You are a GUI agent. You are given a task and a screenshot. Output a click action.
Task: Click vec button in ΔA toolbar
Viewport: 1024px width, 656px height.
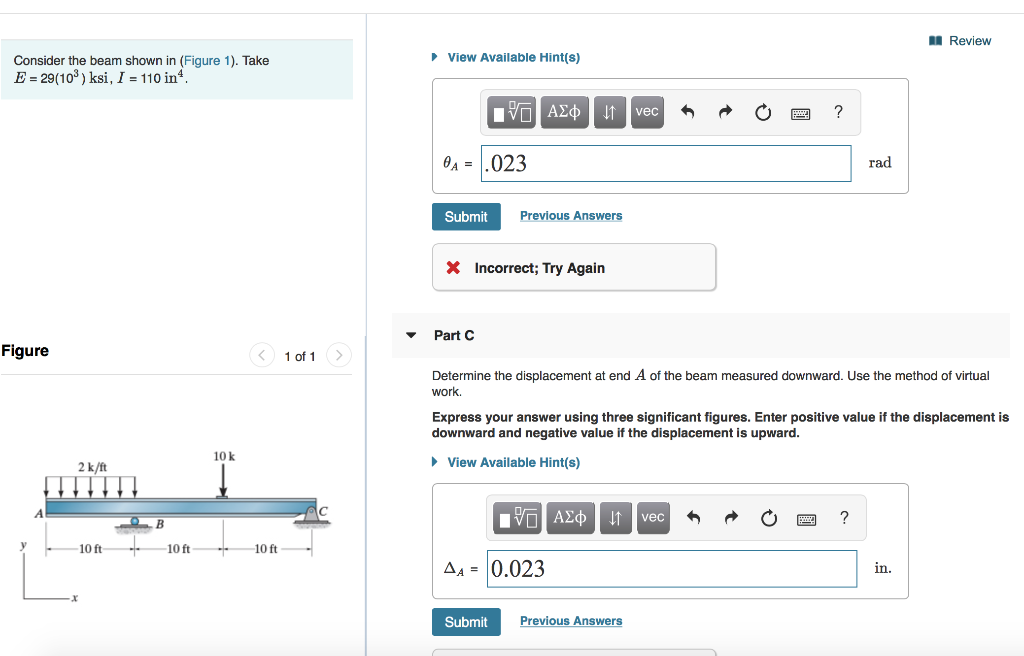(653, 518)
